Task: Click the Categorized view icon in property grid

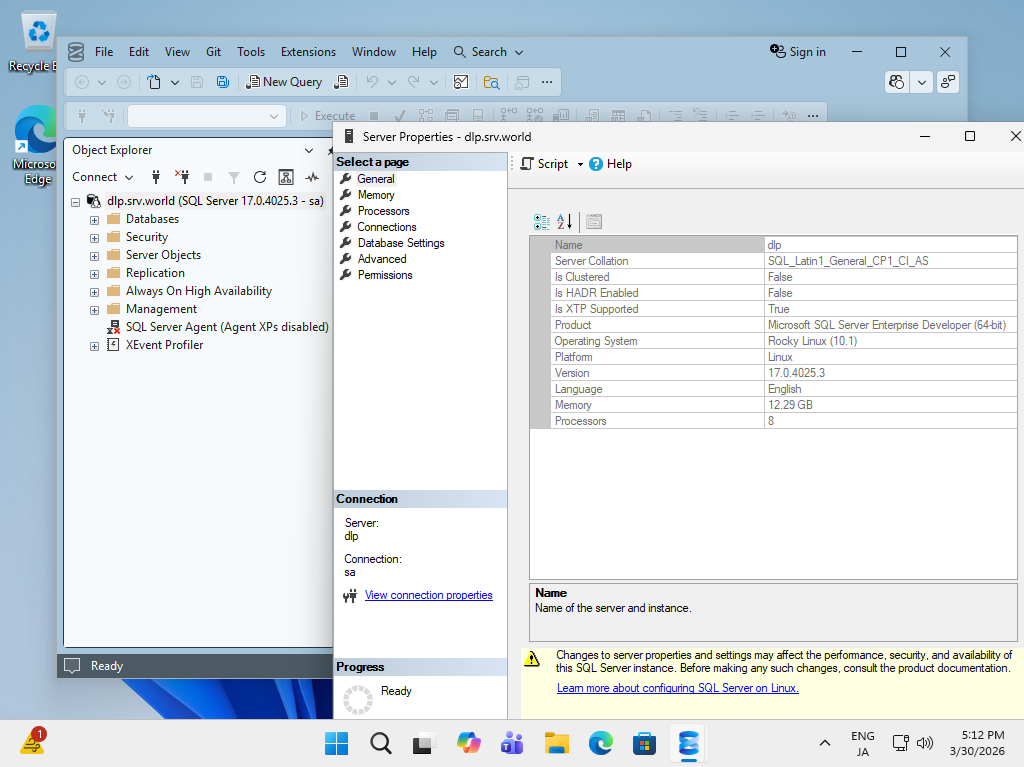Action: pyautogui.click(x=541, y=221)
